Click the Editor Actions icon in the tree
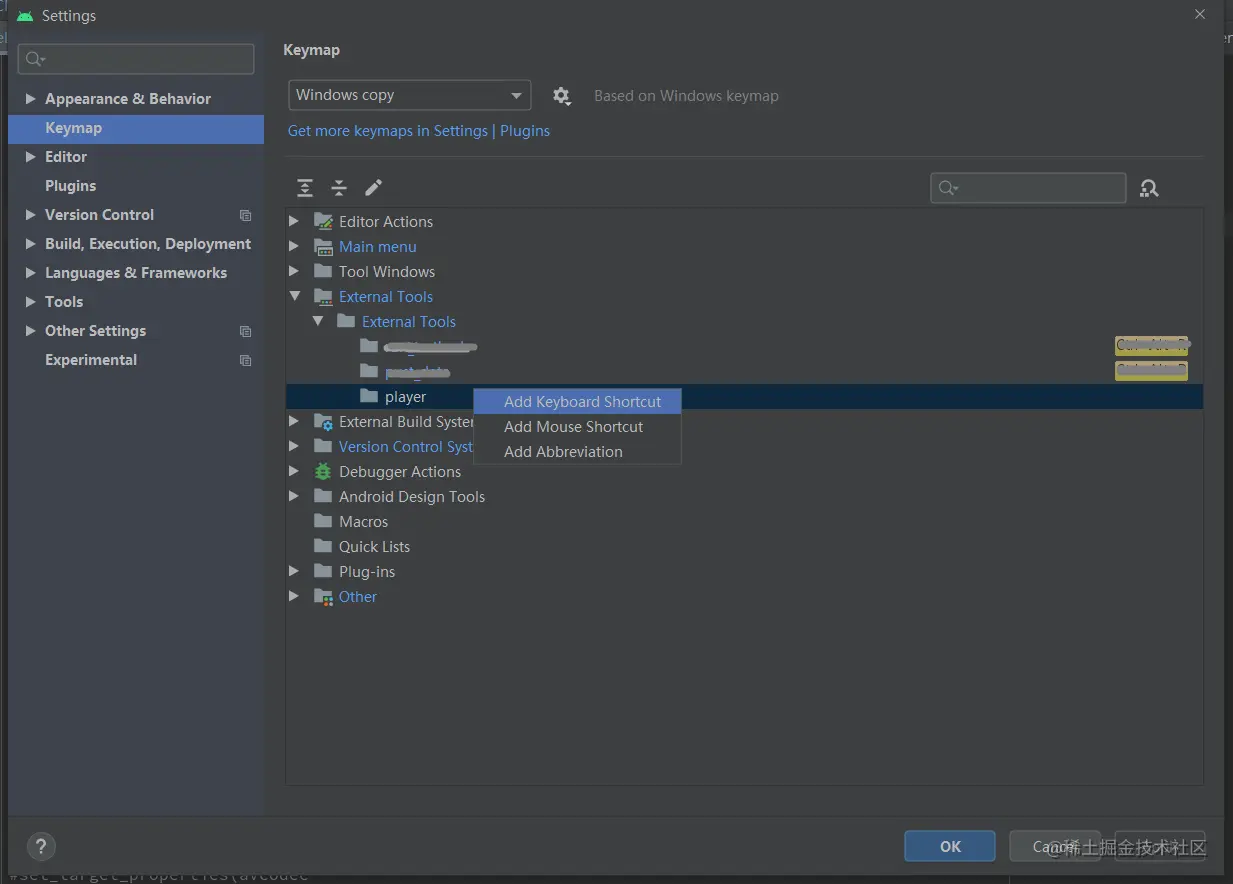This screenshot has width=1233, height=884. tap(322, 221)
